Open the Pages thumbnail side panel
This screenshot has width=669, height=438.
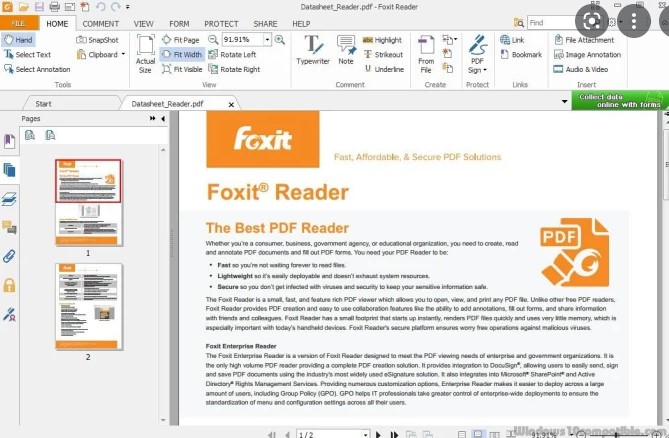pyautogui.click(x=9, y=170)
